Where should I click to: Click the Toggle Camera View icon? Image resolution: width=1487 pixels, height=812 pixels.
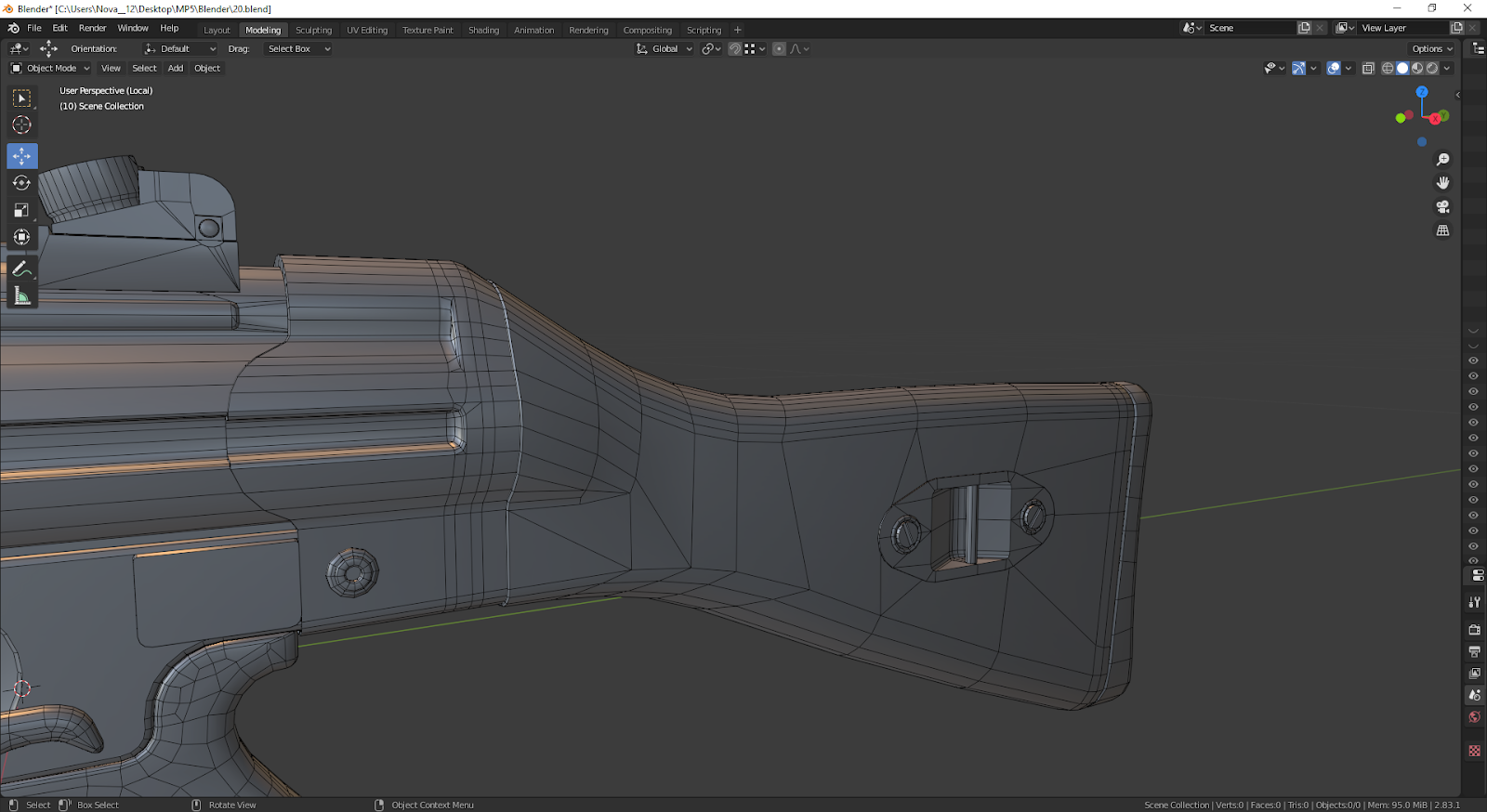pyautogui.click(x=1442, y=206)
